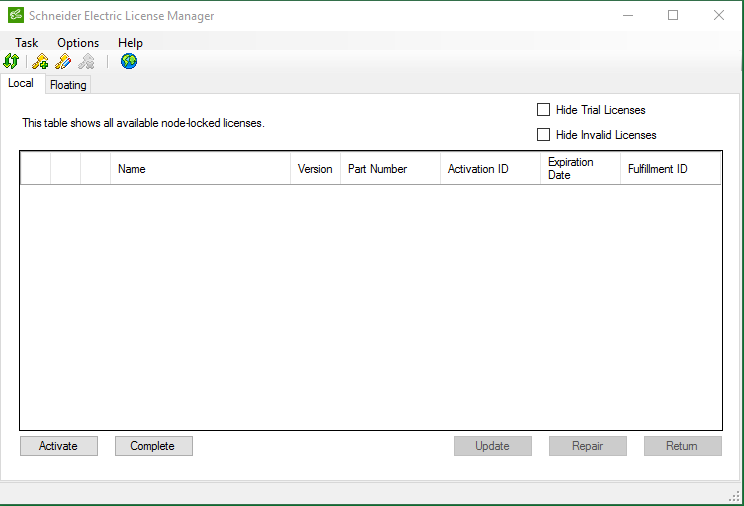Viewport: 744px width, 506px height.
Task: Click the Version column header
Action: click(x=315, y=169)
